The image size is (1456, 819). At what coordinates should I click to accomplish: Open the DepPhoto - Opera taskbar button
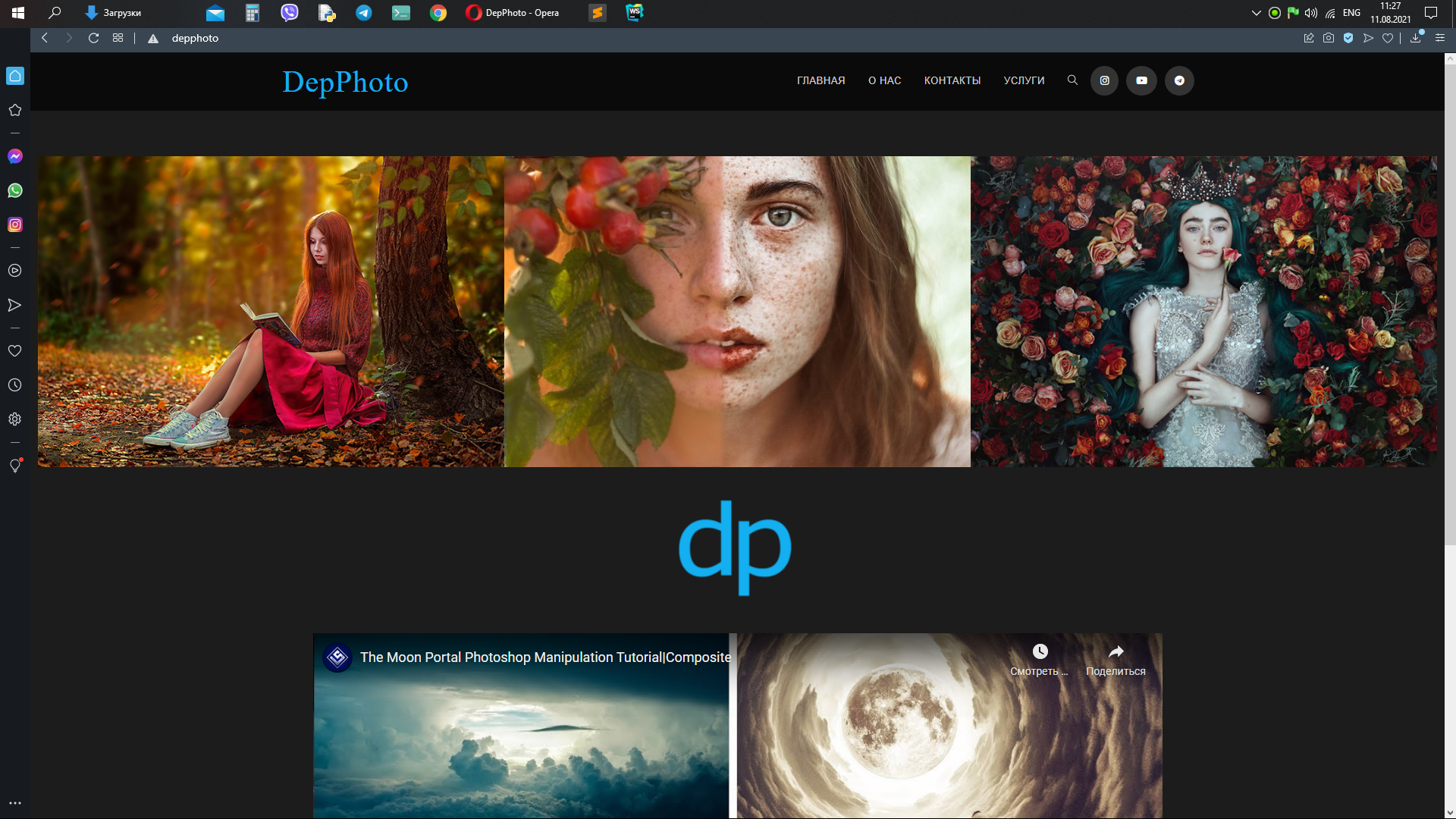coord(513,13)
